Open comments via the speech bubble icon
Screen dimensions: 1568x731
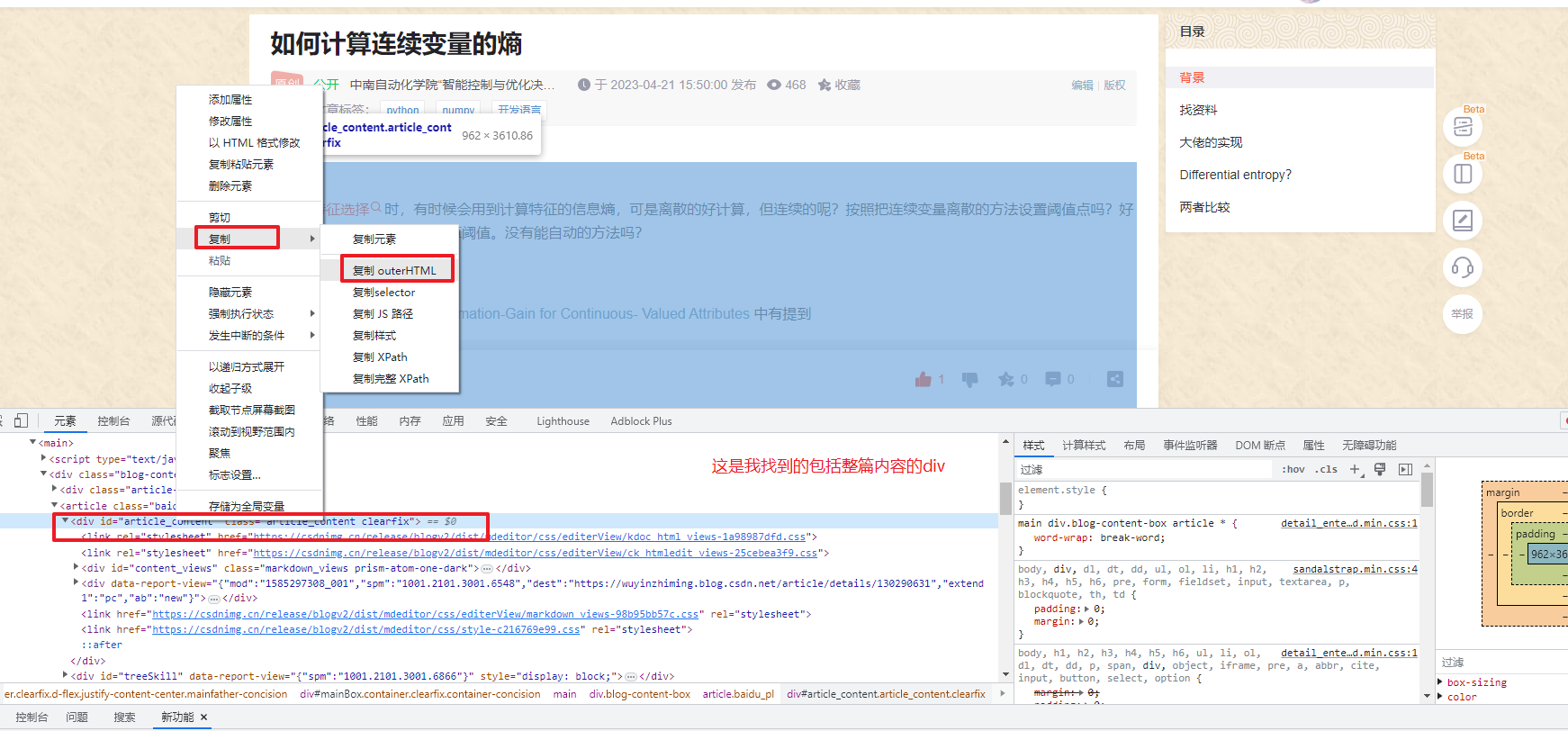point(1053,379)
